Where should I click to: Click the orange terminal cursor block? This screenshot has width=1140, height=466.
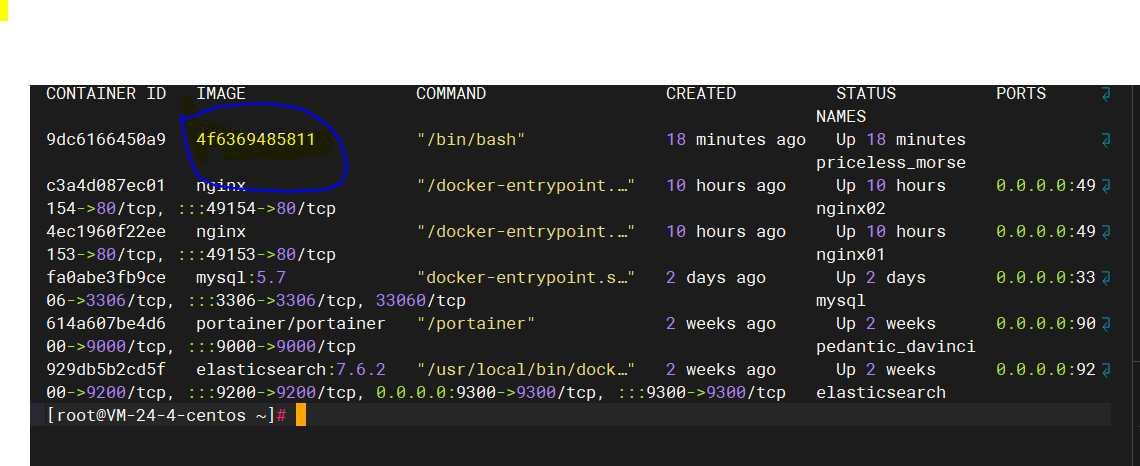[301, 416]
